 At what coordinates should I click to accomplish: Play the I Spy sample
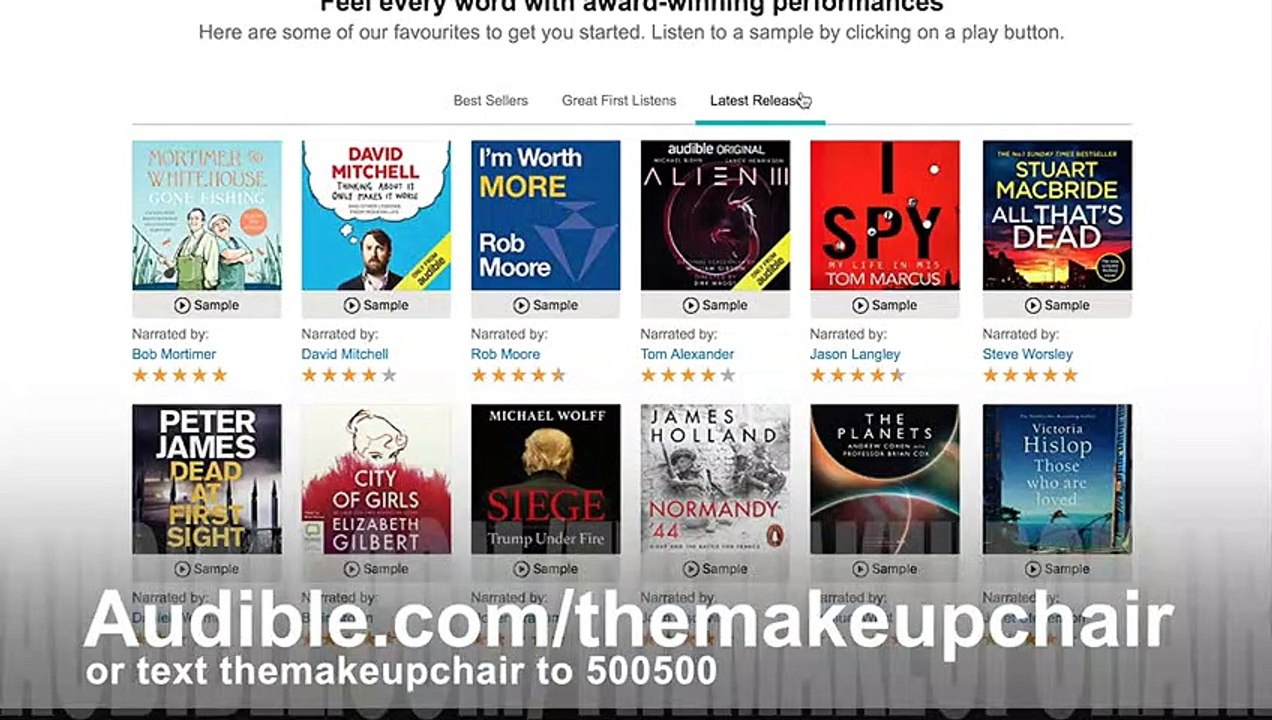(884, 305)
